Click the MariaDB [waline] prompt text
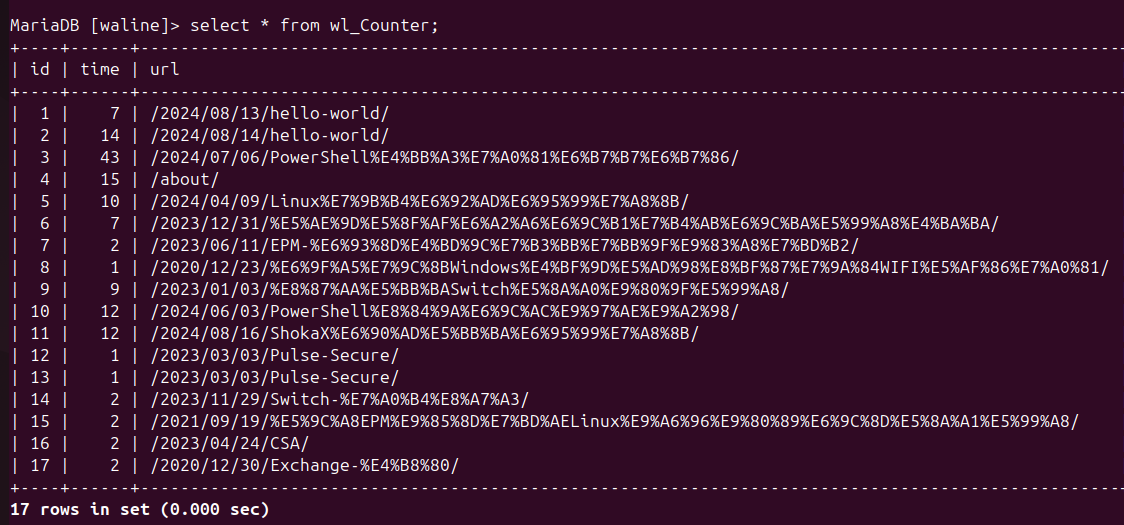 tap(90, 25)
